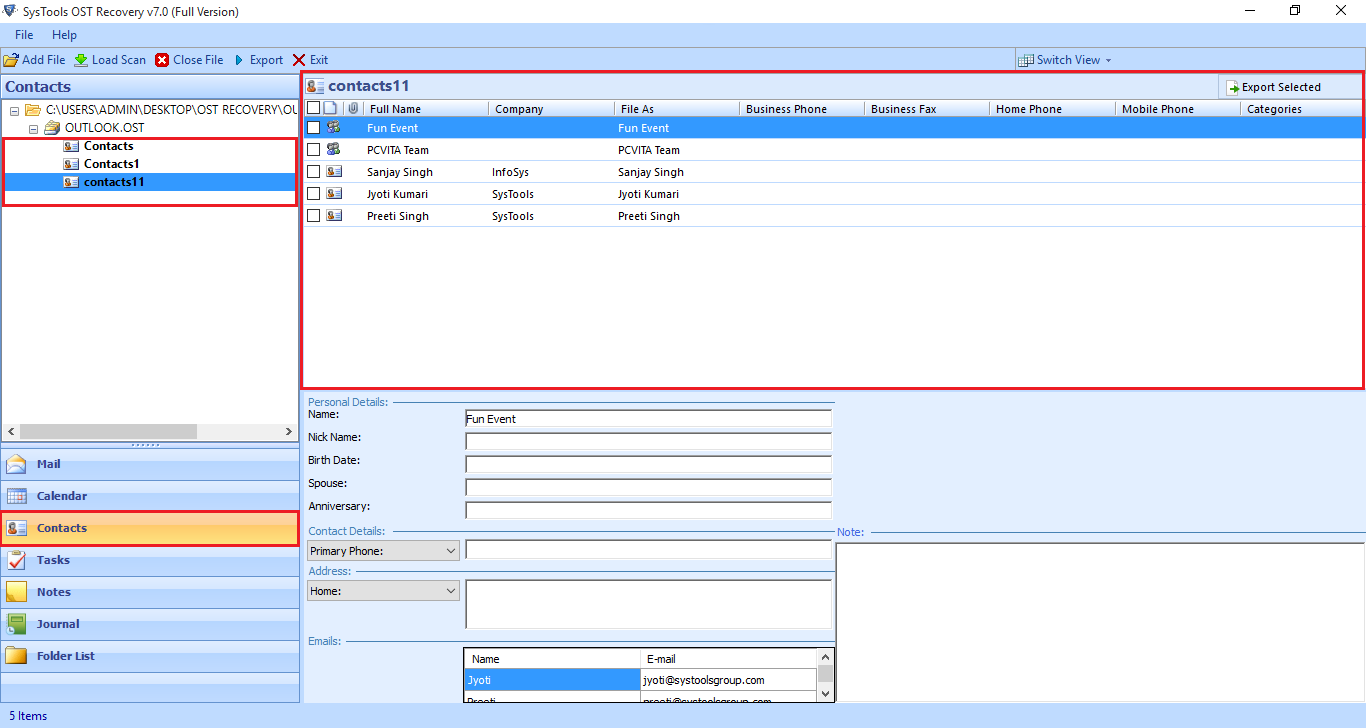Sort by Categories column header

coord(1301,109)
